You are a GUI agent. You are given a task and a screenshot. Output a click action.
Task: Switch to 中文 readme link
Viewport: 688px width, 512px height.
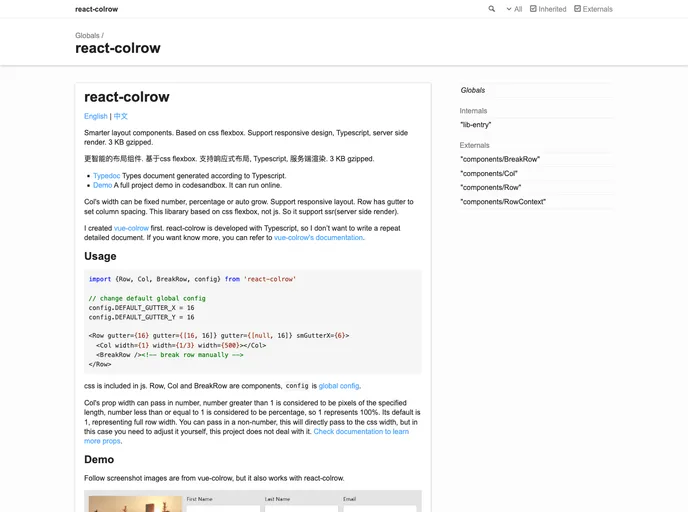coord(121,116)
